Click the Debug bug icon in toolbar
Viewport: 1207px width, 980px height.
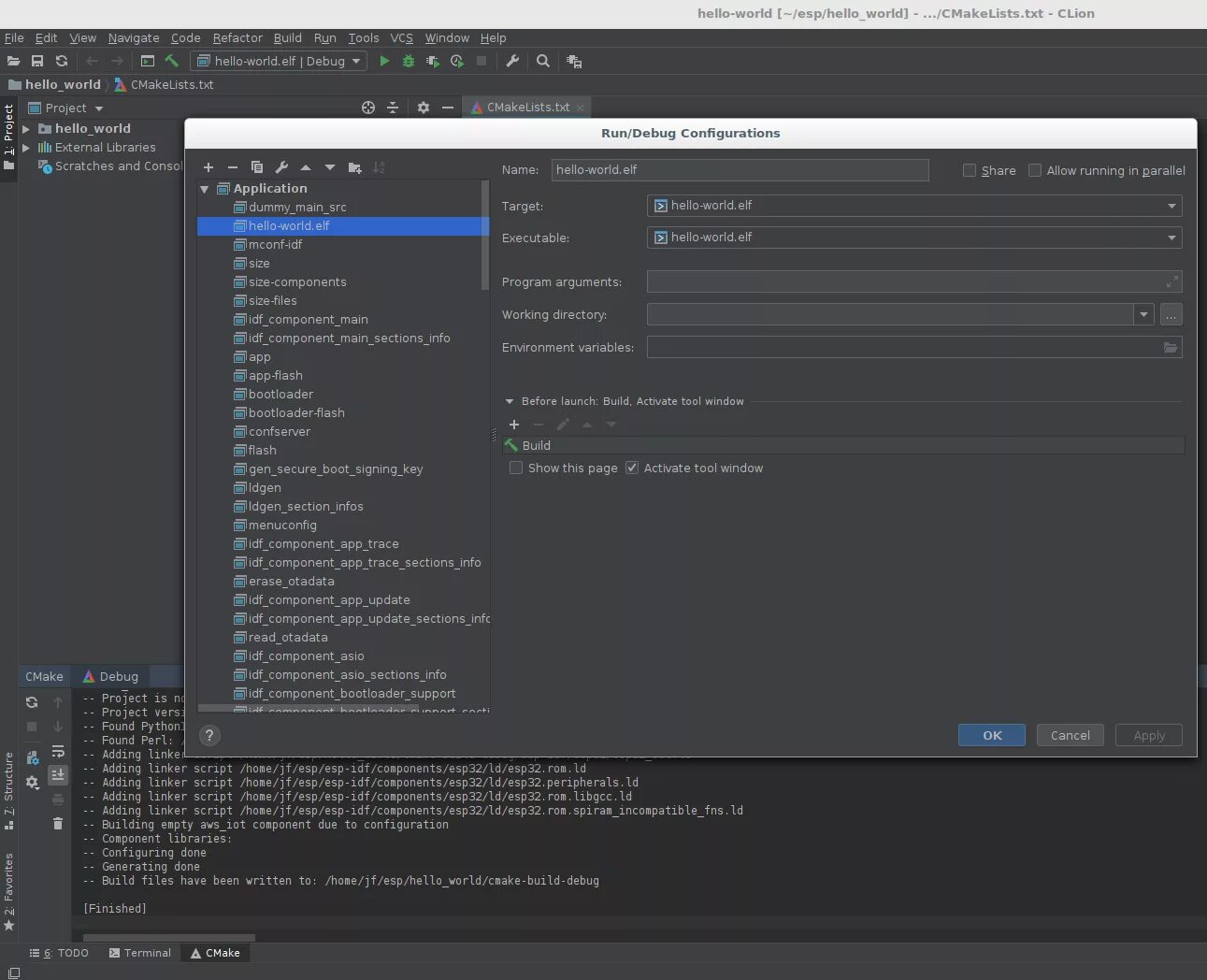pos(409,61)
